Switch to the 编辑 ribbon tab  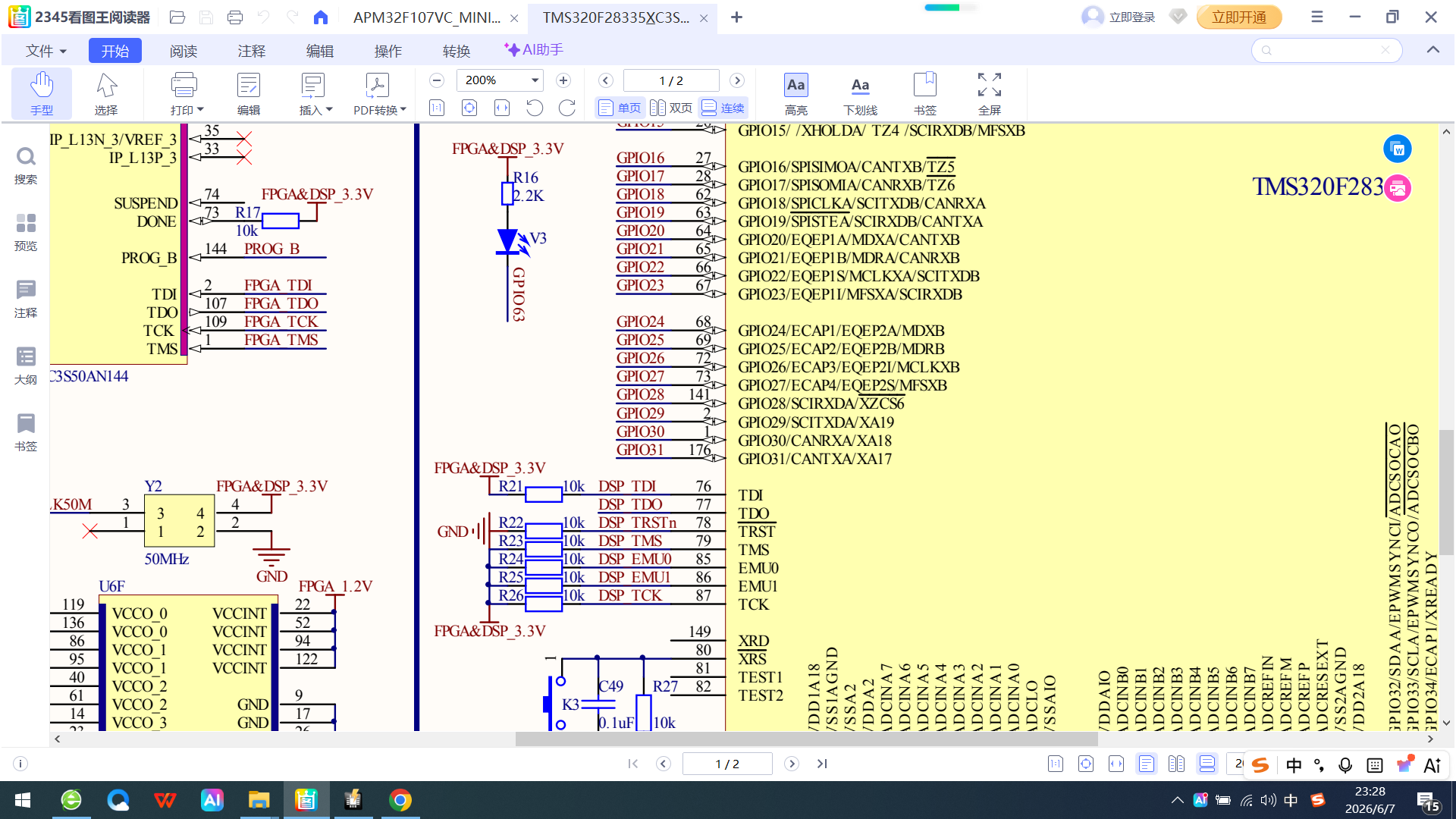tap(320, 51)
